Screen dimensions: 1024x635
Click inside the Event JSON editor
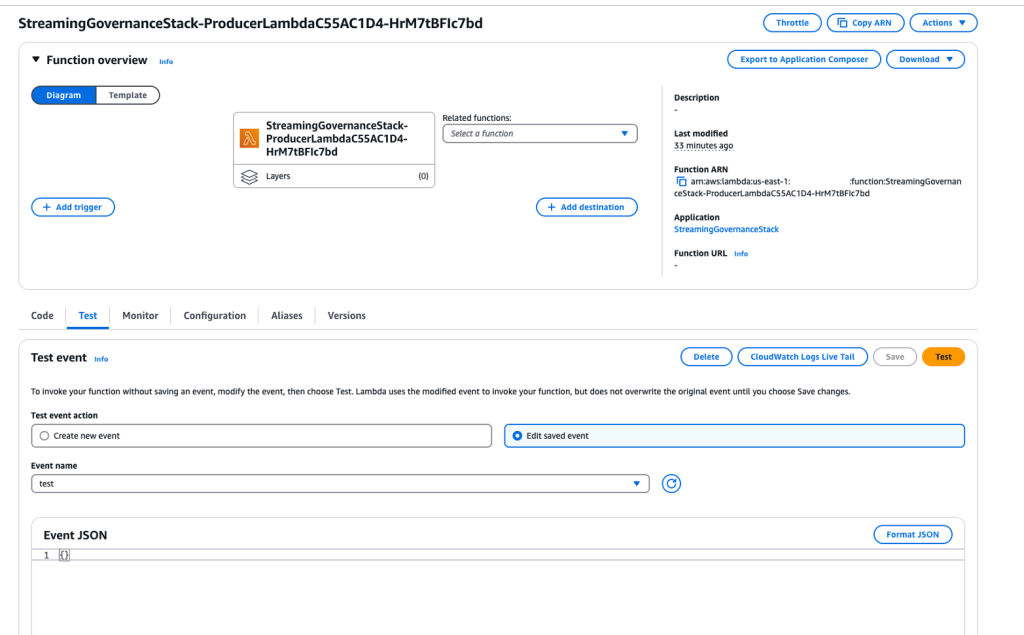click(300, 554)
